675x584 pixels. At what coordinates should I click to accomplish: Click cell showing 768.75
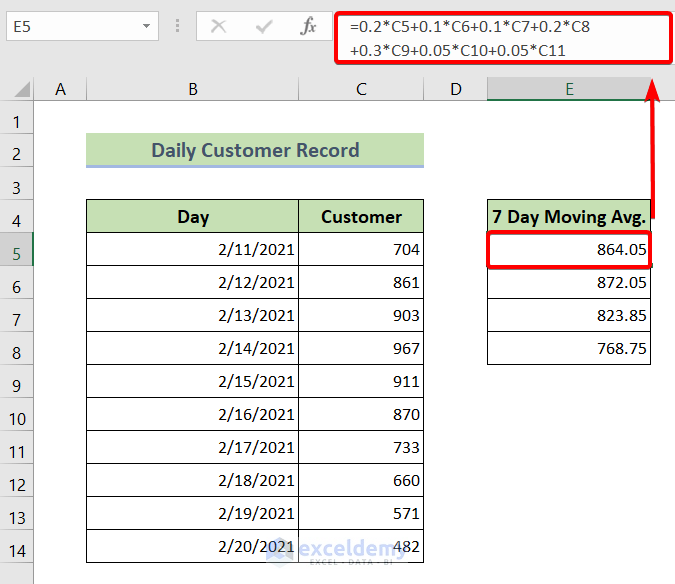(568, 350)
